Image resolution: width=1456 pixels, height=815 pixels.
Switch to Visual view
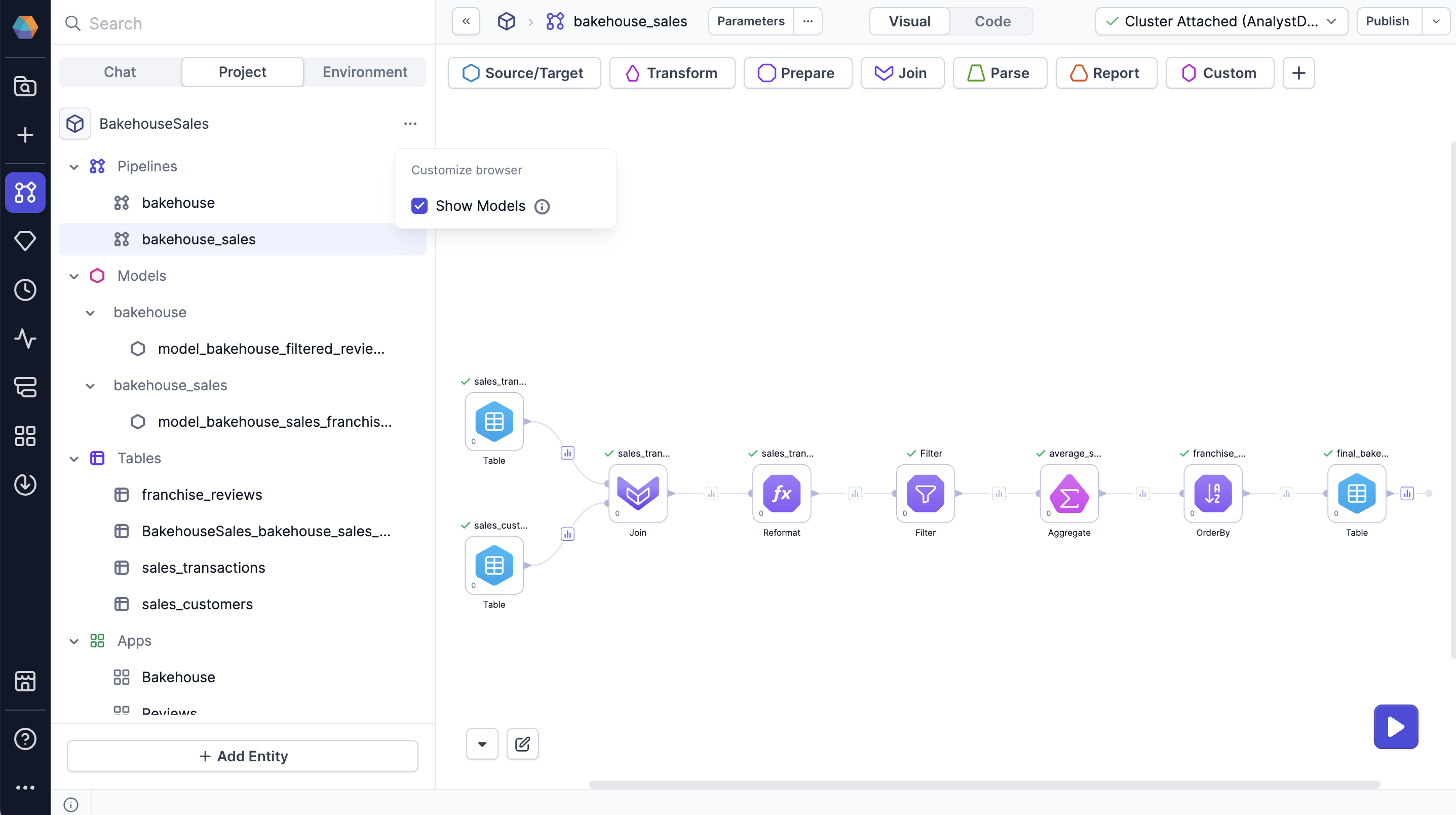point(909,21)
